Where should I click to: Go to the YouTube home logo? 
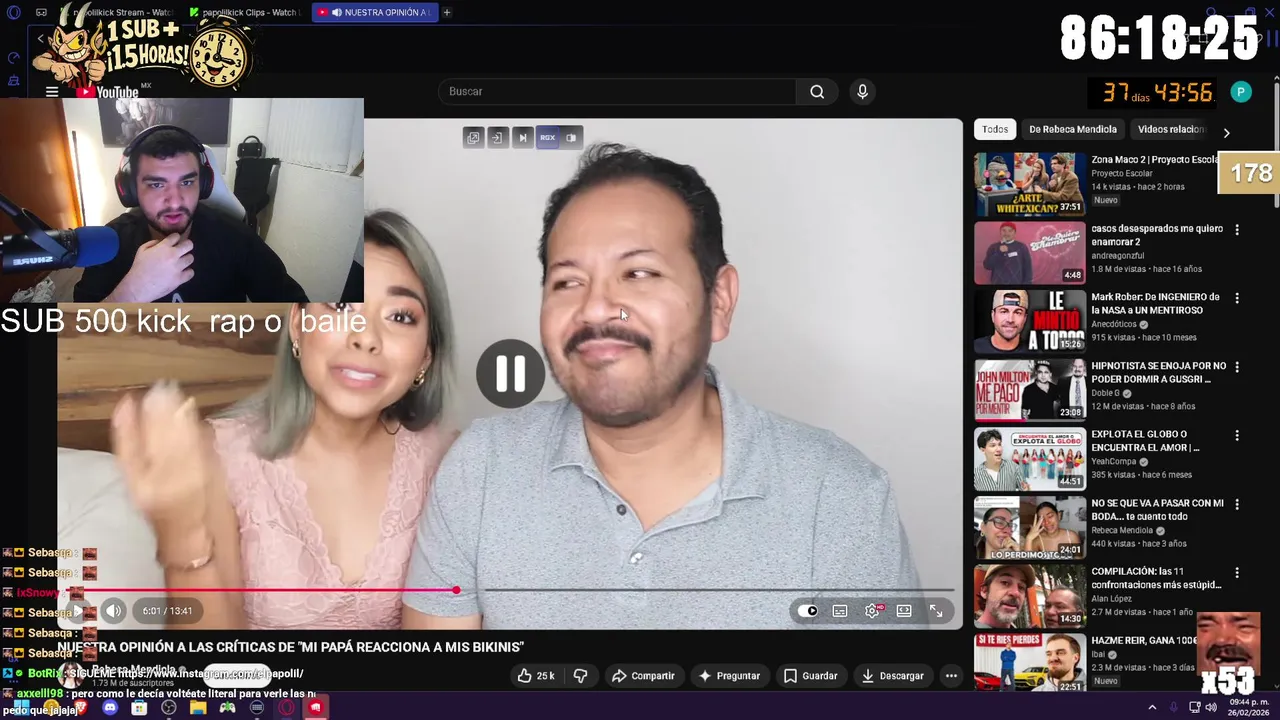tap(109, 92)
